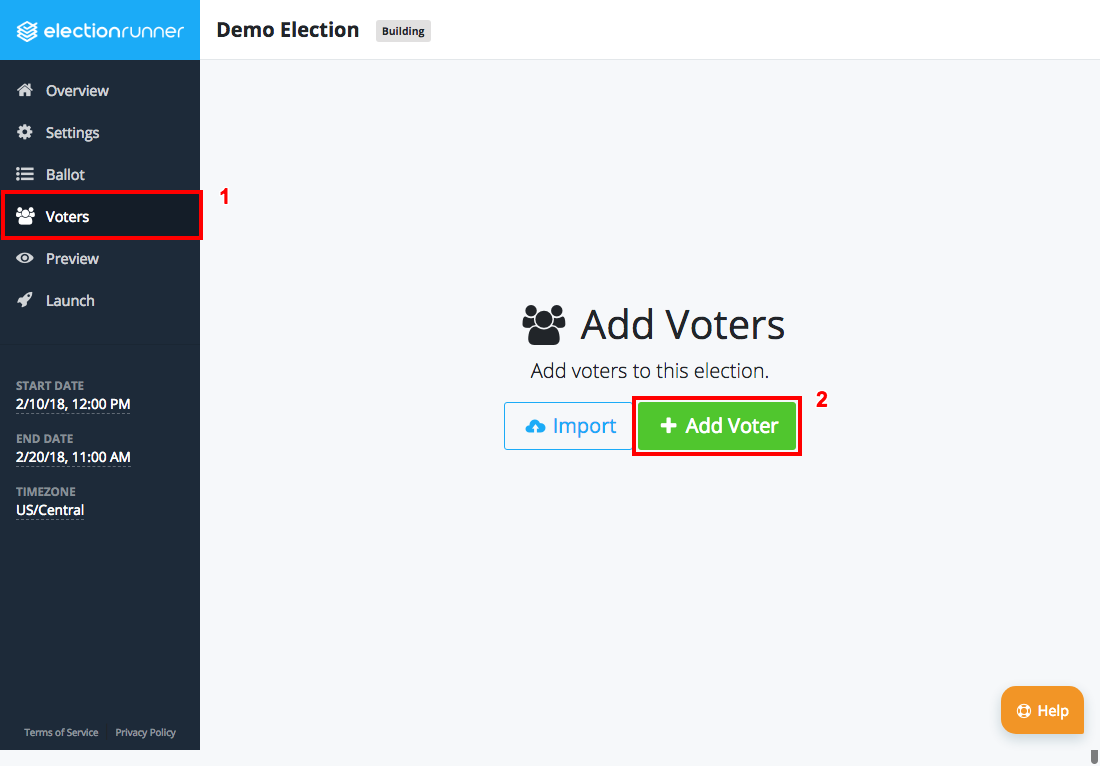The height and width of the screenshot is (766, 1100).
Task: Select the Overview home icon
Action: (24, 90)
